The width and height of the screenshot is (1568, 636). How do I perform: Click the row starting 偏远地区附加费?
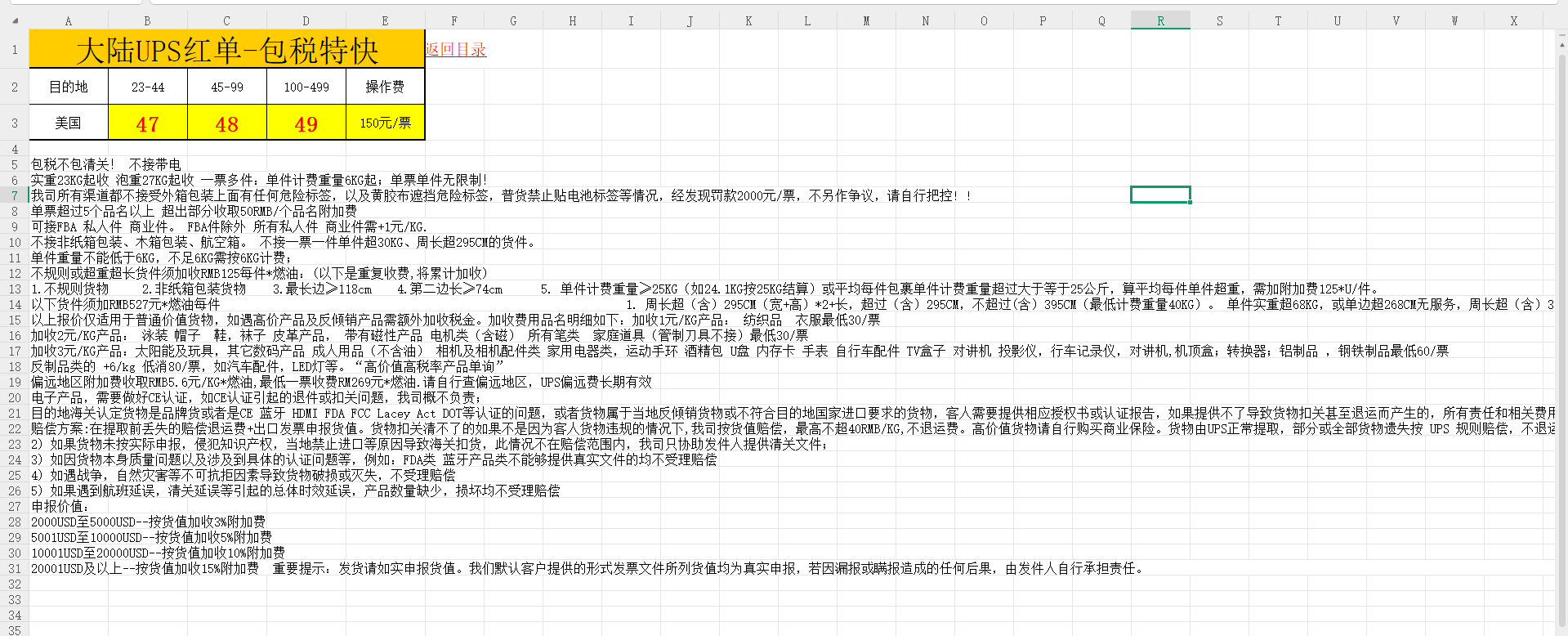click(342, 382)
